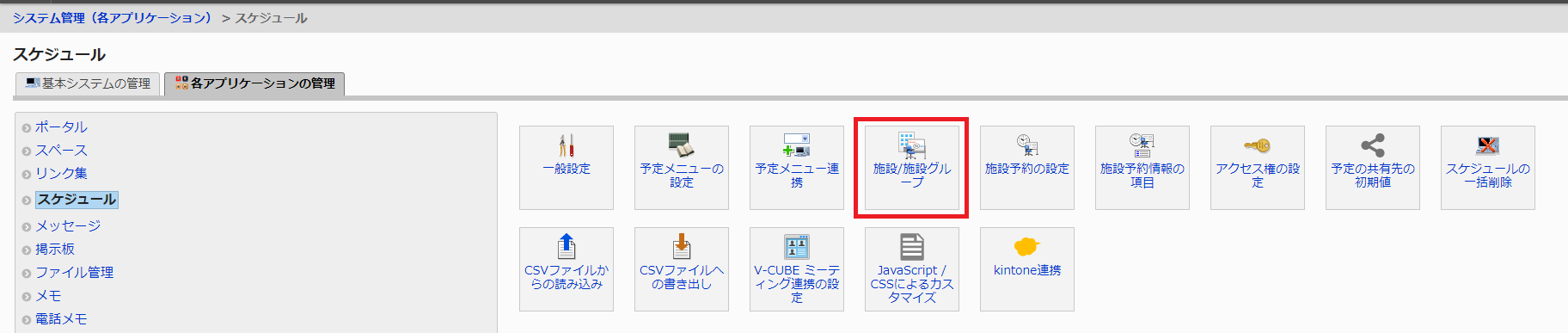Image resolution: width=1568 pixels, height=333 pixels.
Task: Open アクセス権の設定 key icon
Action: click(x=1258, y=145)
